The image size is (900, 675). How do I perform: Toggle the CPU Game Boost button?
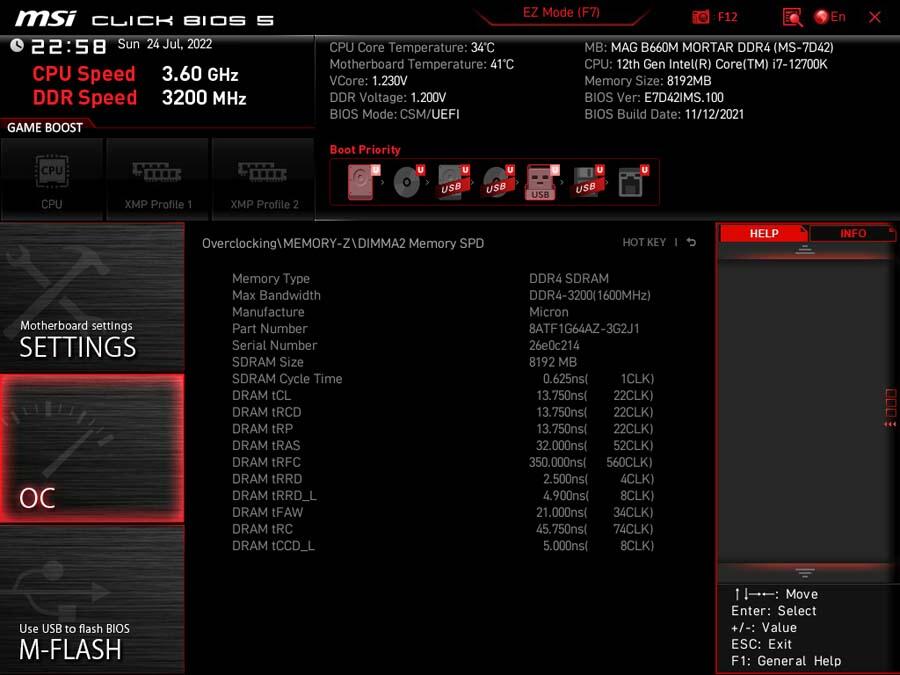(52, 180)
